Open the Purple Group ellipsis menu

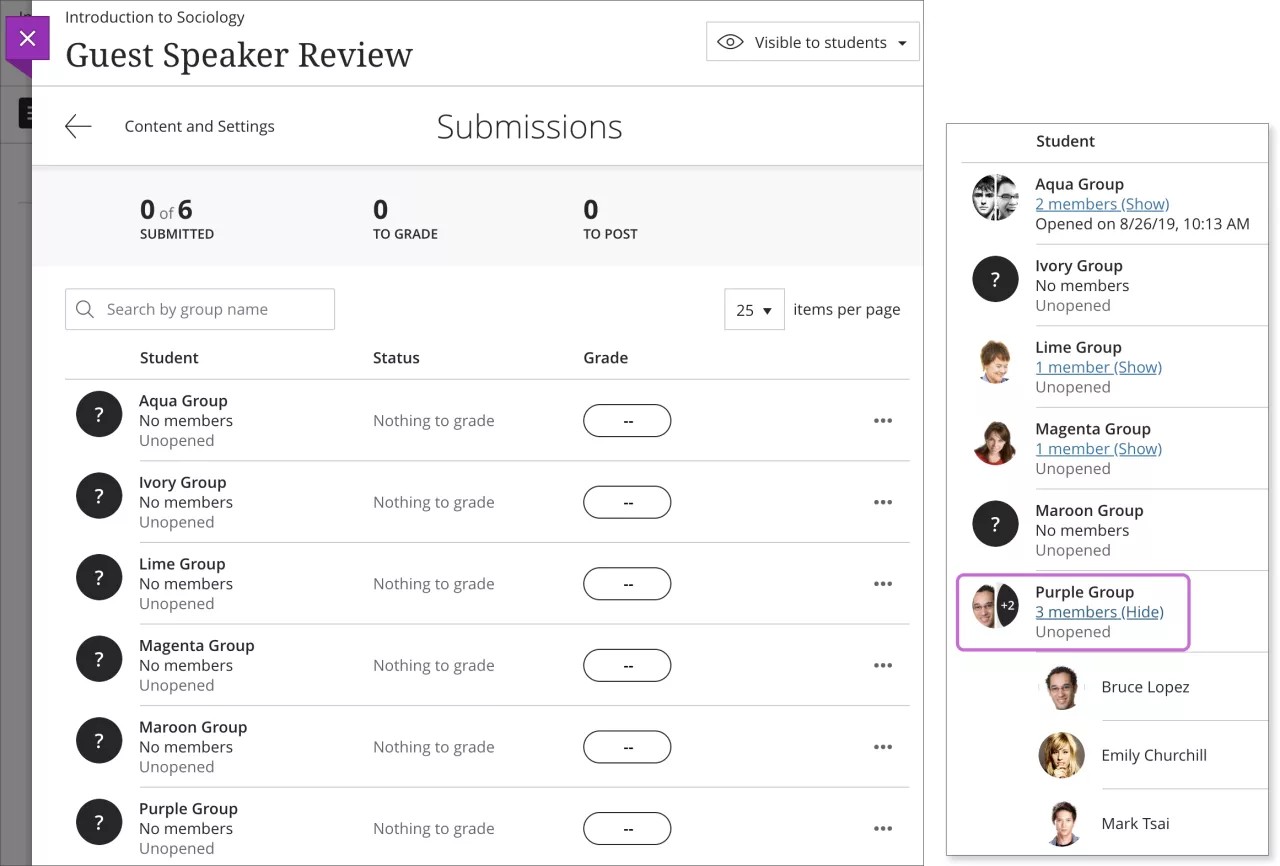[x=883, y=828]
